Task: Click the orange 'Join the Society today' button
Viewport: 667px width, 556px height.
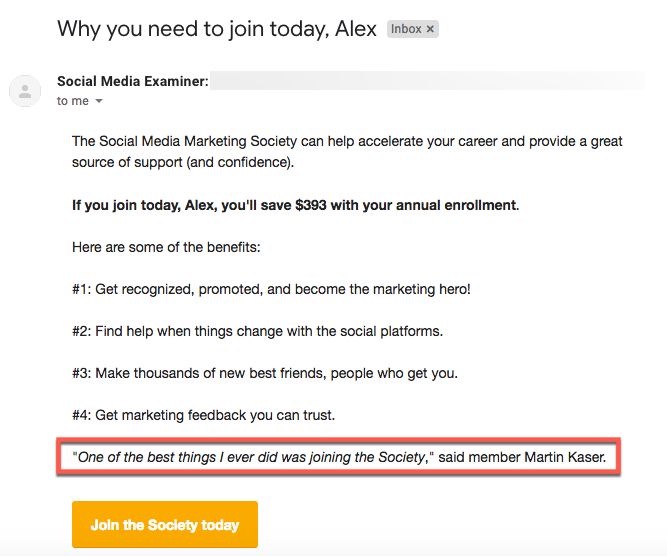Action: [165, 525]
